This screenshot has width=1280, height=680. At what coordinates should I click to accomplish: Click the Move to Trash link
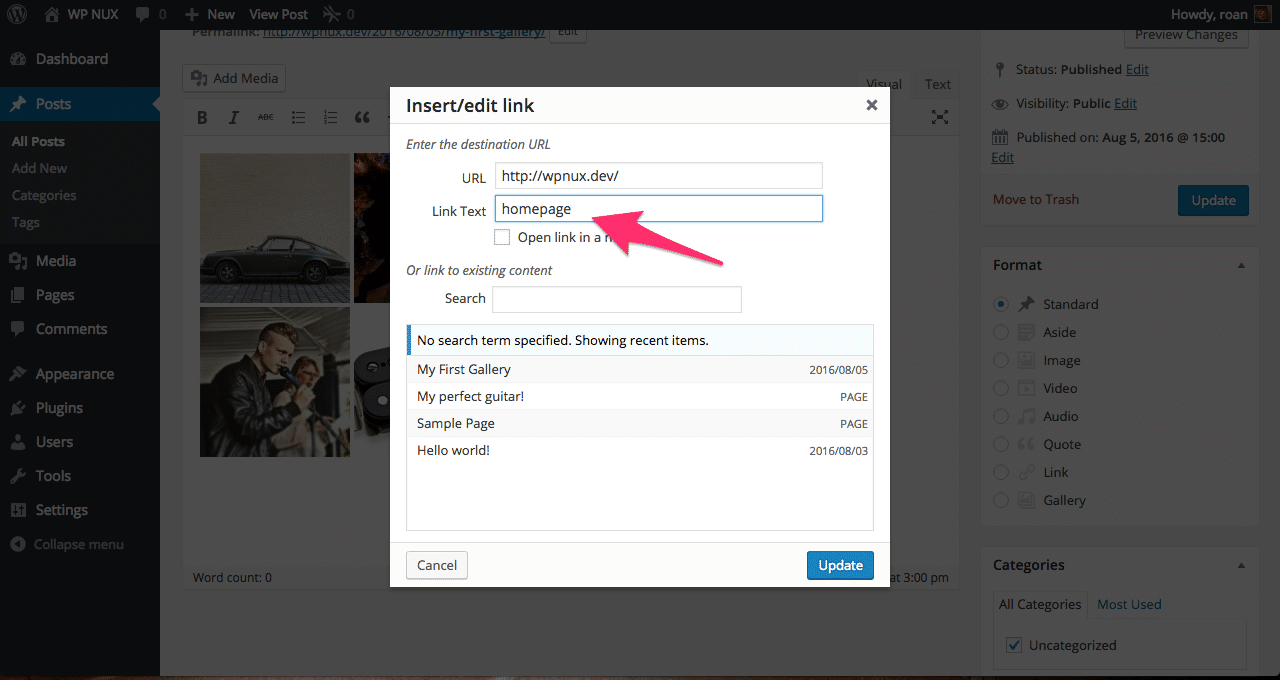(1036, 199)
